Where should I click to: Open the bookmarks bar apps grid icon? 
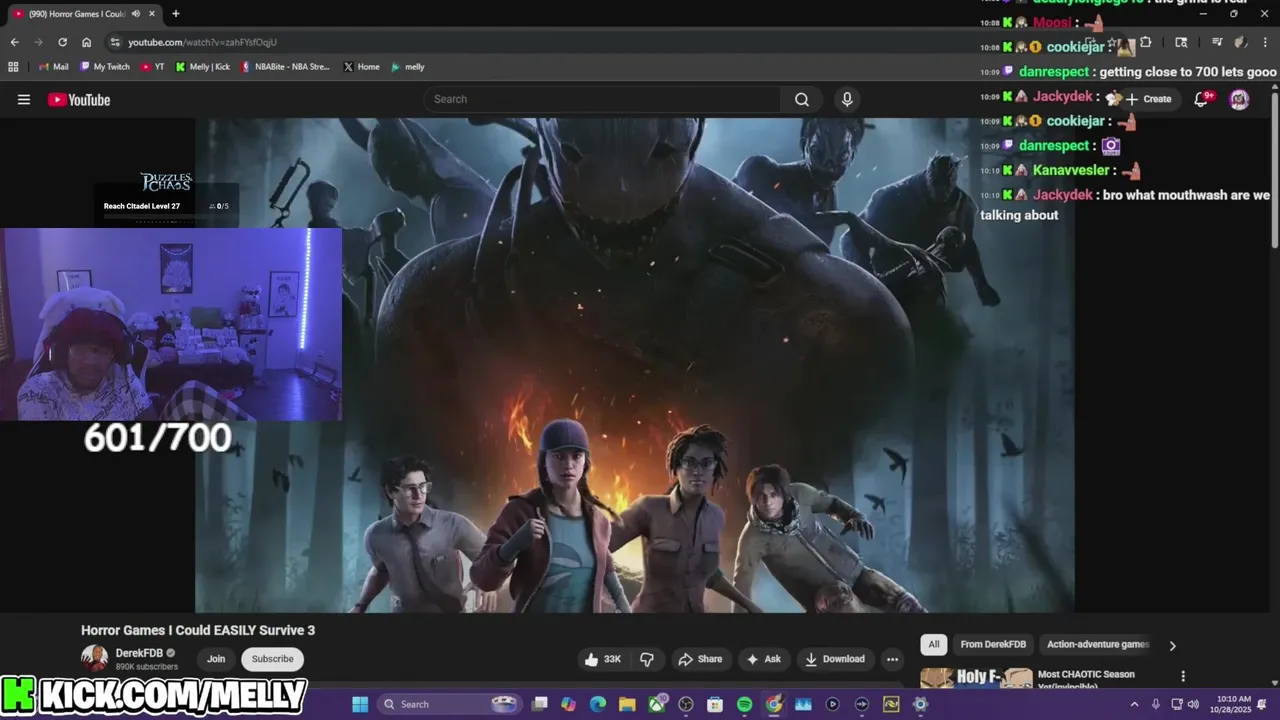click(13, 67)
